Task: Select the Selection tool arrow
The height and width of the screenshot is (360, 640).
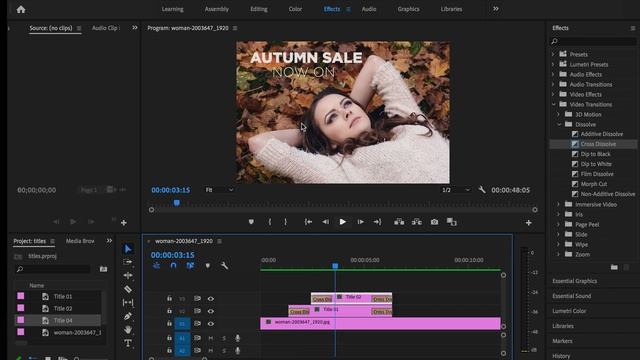Action: point(128,249)
